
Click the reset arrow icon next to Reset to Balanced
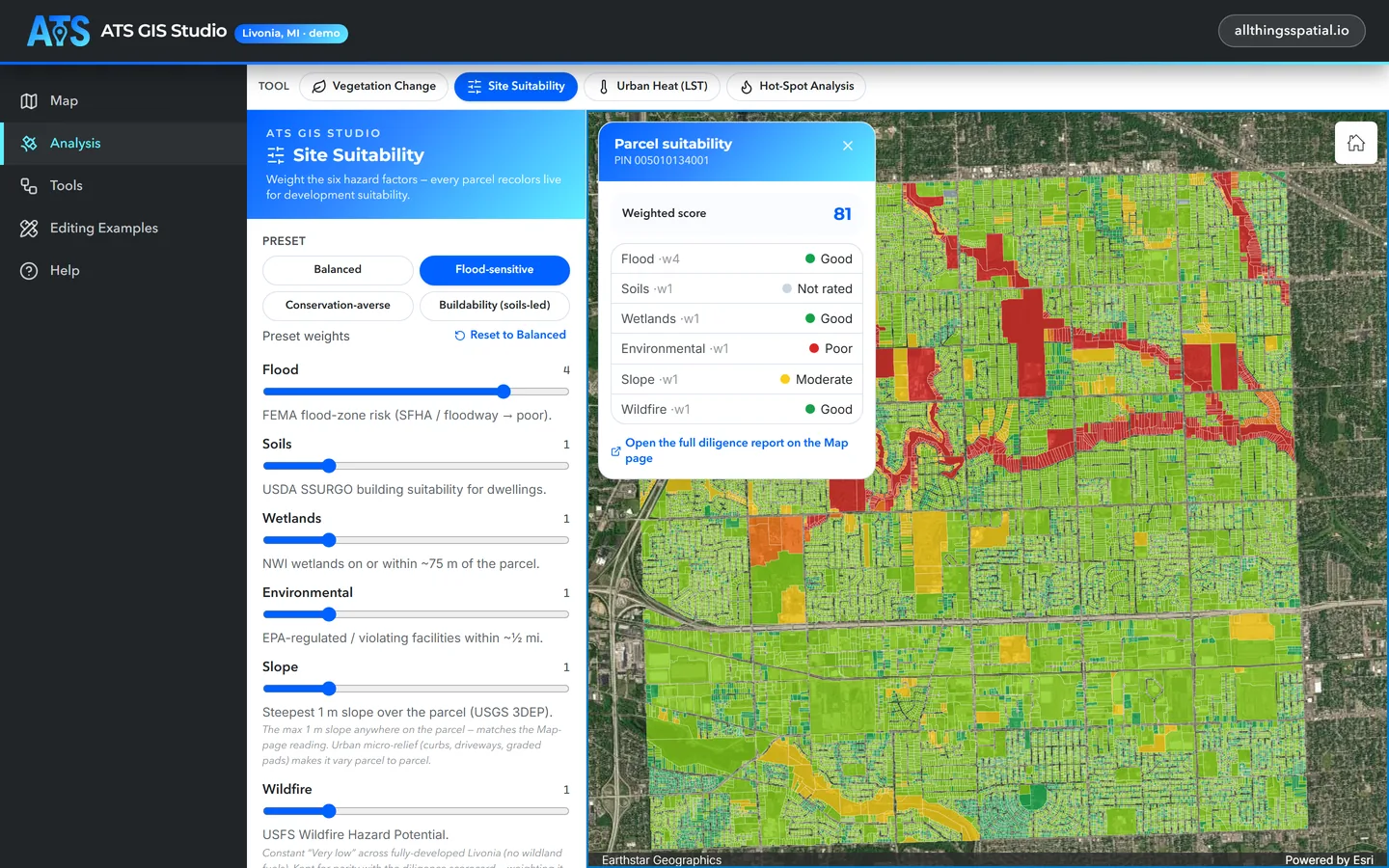tap(460, 336)
